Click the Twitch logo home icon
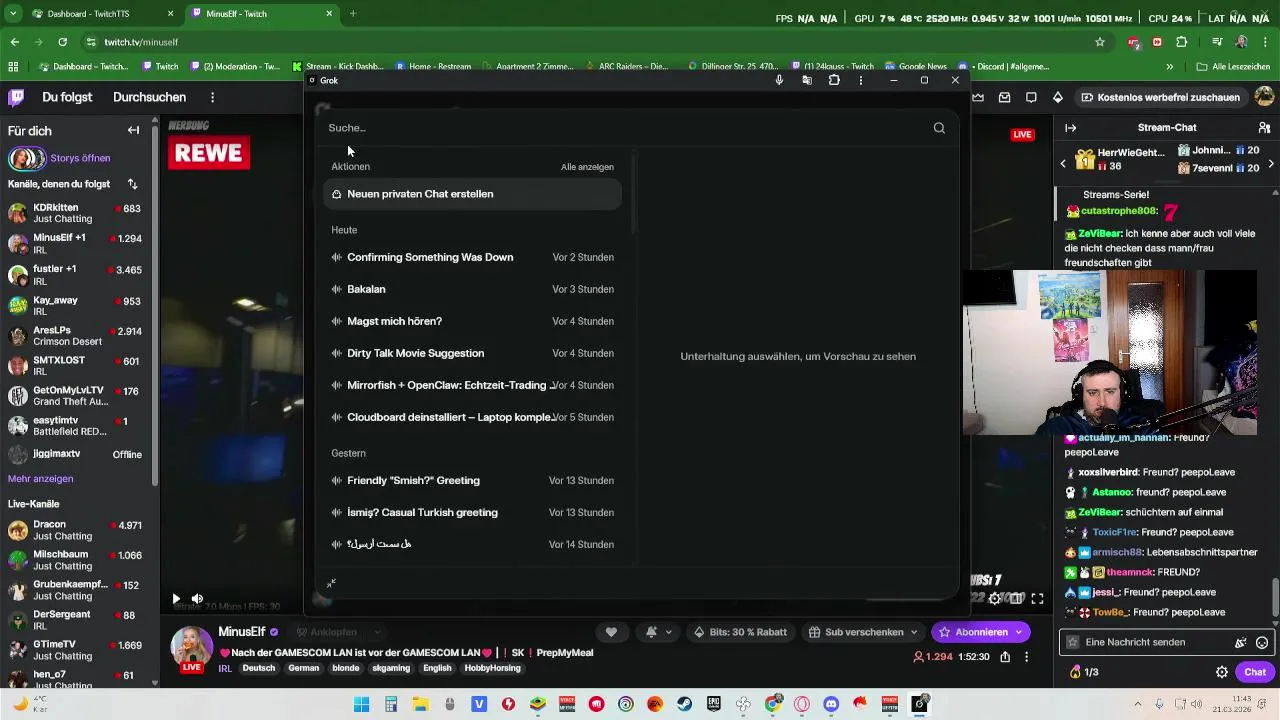Image resolution: width=1280 pixels, height=720 pixels. coord(16,97)
